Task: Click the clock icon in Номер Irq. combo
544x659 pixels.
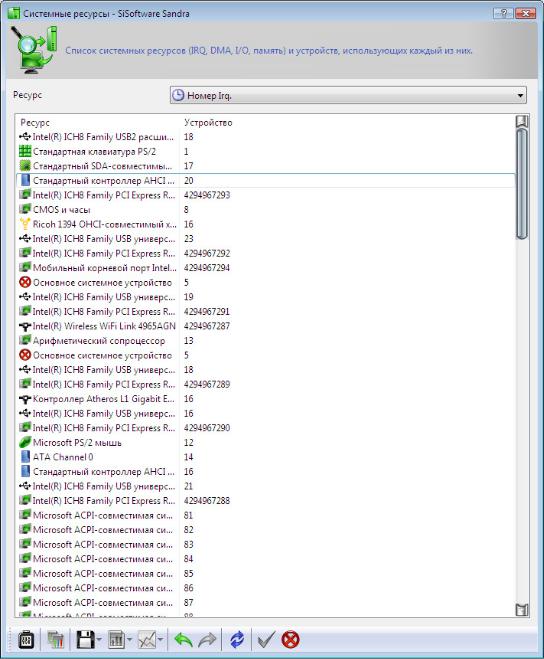Action: (x=178, y=95)
